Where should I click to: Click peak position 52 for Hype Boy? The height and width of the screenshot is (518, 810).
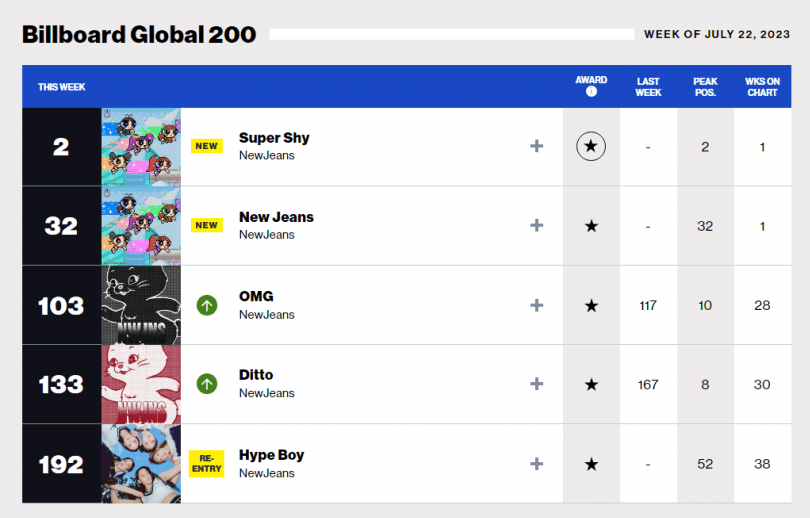pyautogui.click(x=705, y=464)
